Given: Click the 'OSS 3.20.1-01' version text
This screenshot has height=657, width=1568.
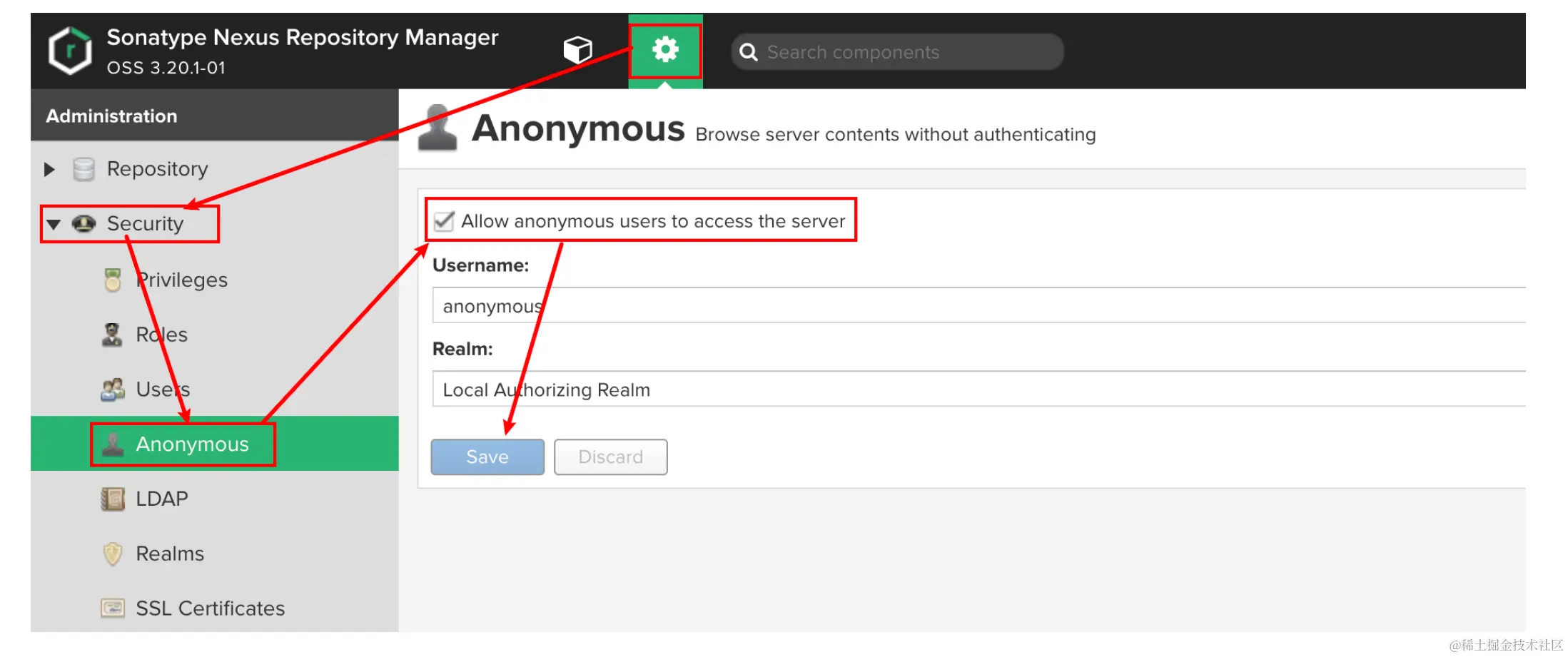Looking at the screenshot, I should 166,68.
